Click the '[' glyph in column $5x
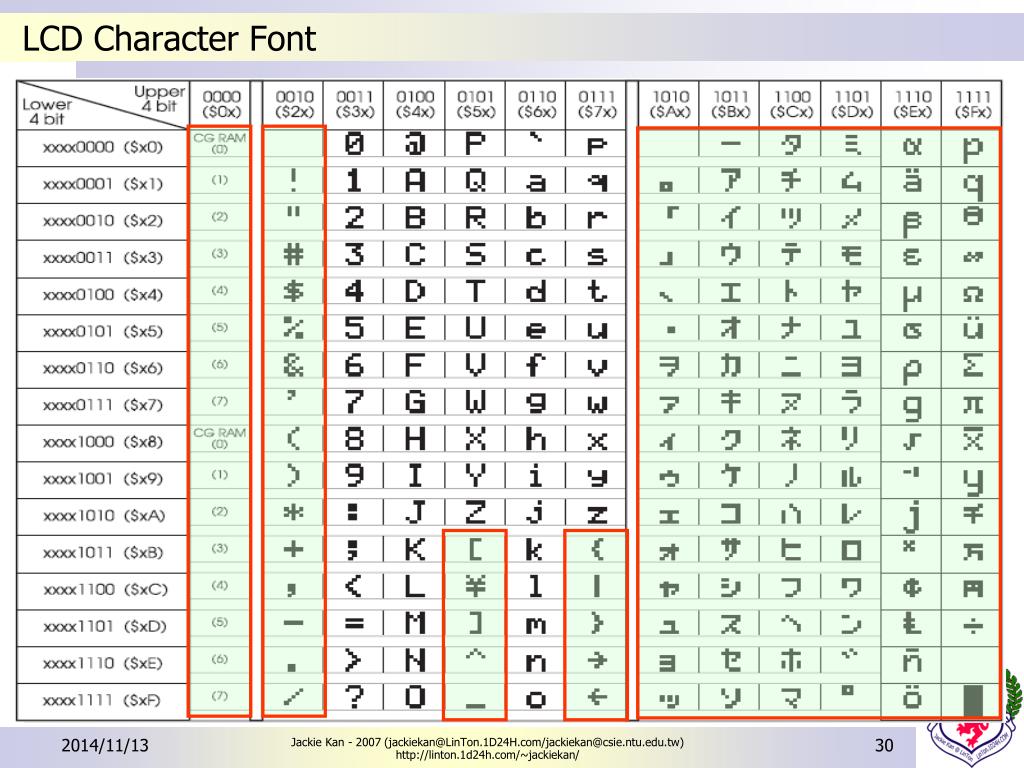 476,549
